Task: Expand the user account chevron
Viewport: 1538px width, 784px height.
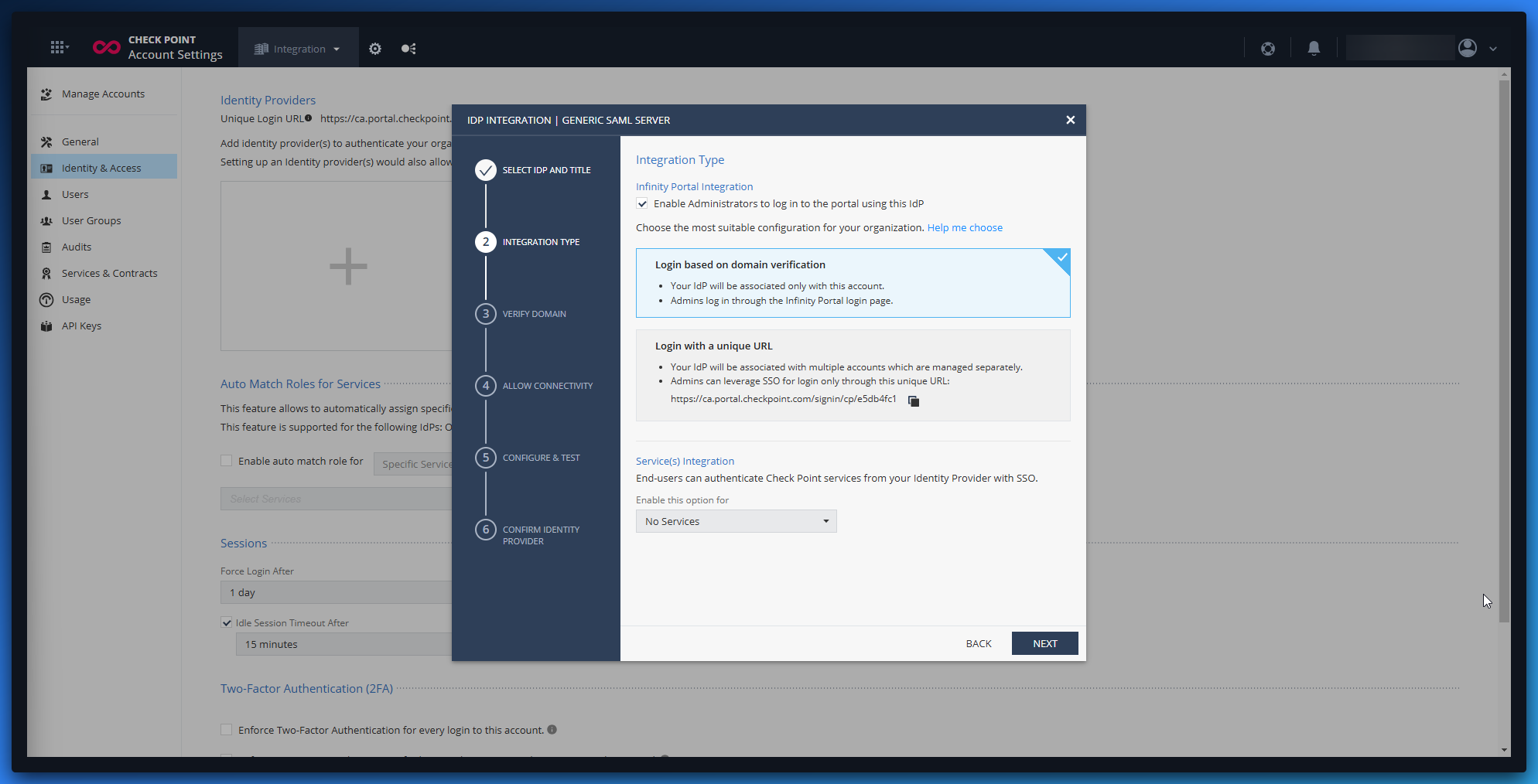Action: click(1493, 49)
